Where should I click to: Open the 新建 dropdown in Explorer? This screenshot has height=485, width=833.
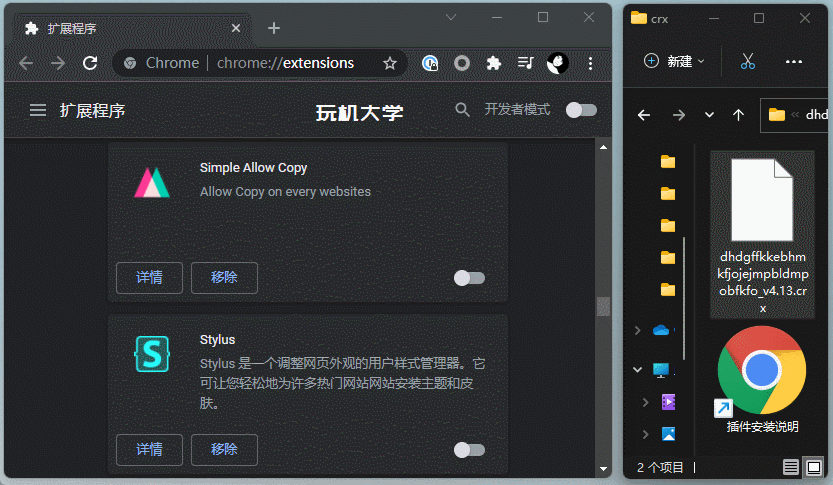(674, 62)
